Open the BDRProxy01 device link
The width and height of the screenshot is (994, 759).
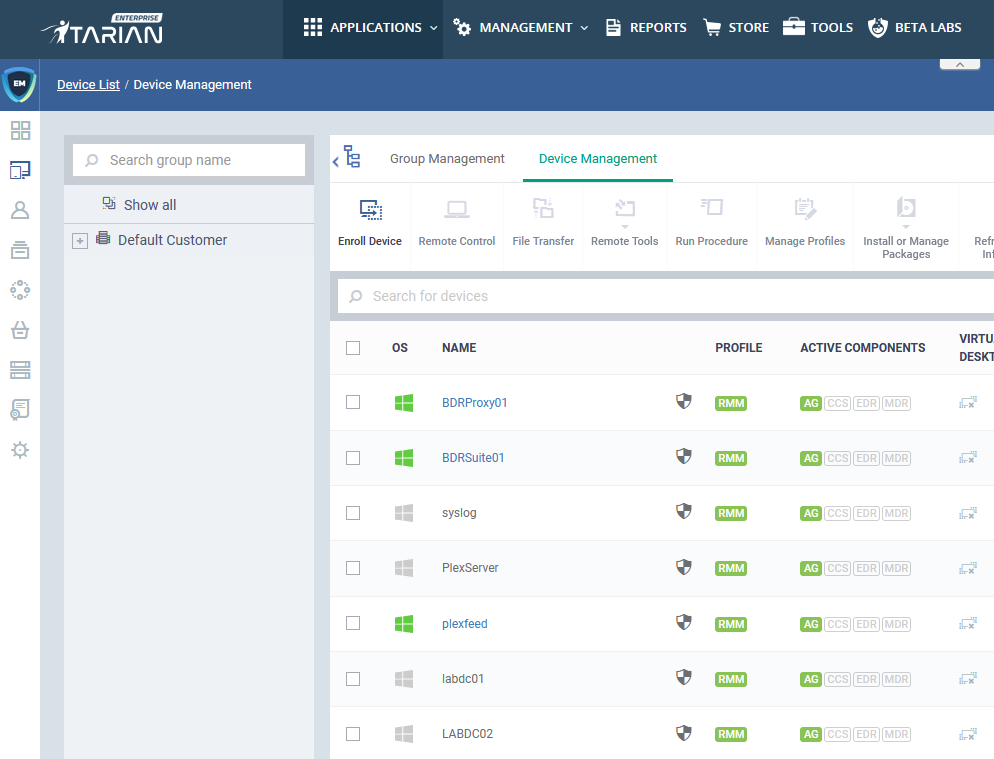474,403
